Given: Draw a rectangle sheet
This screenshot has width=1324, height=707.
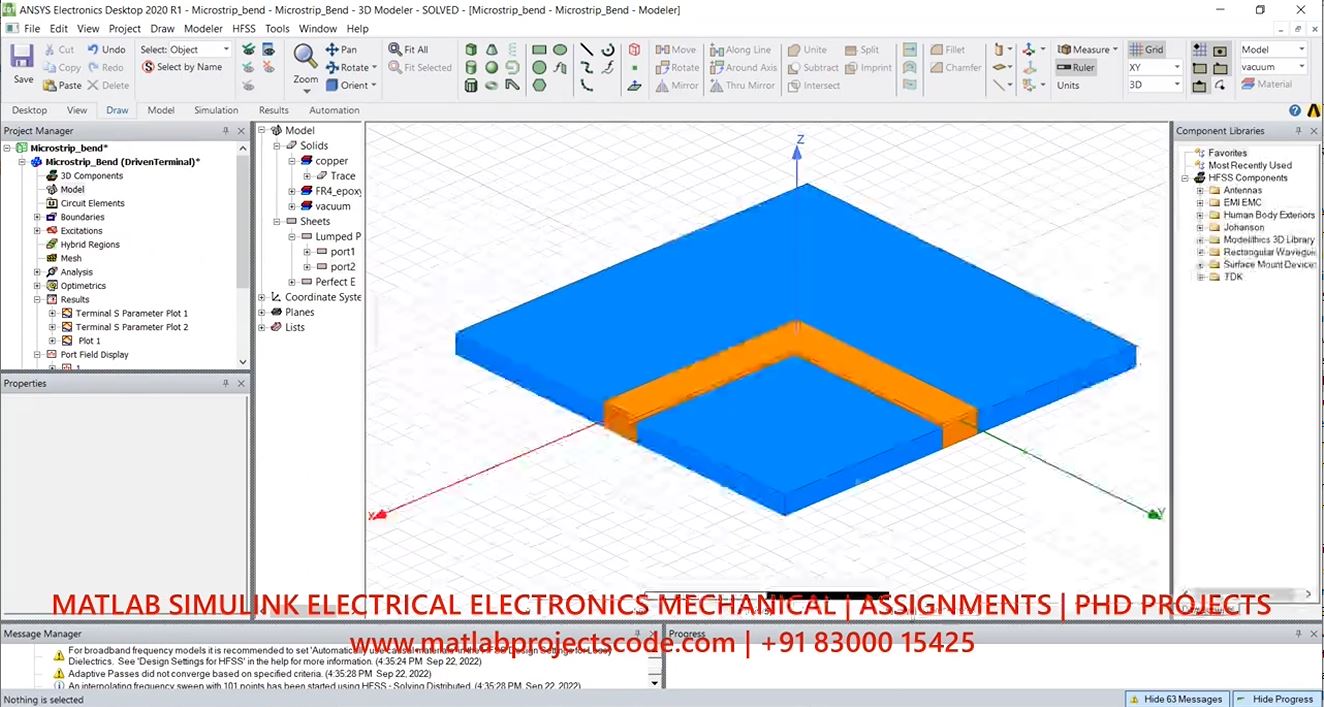Looking at the screenshot, I should pos(539,49).
